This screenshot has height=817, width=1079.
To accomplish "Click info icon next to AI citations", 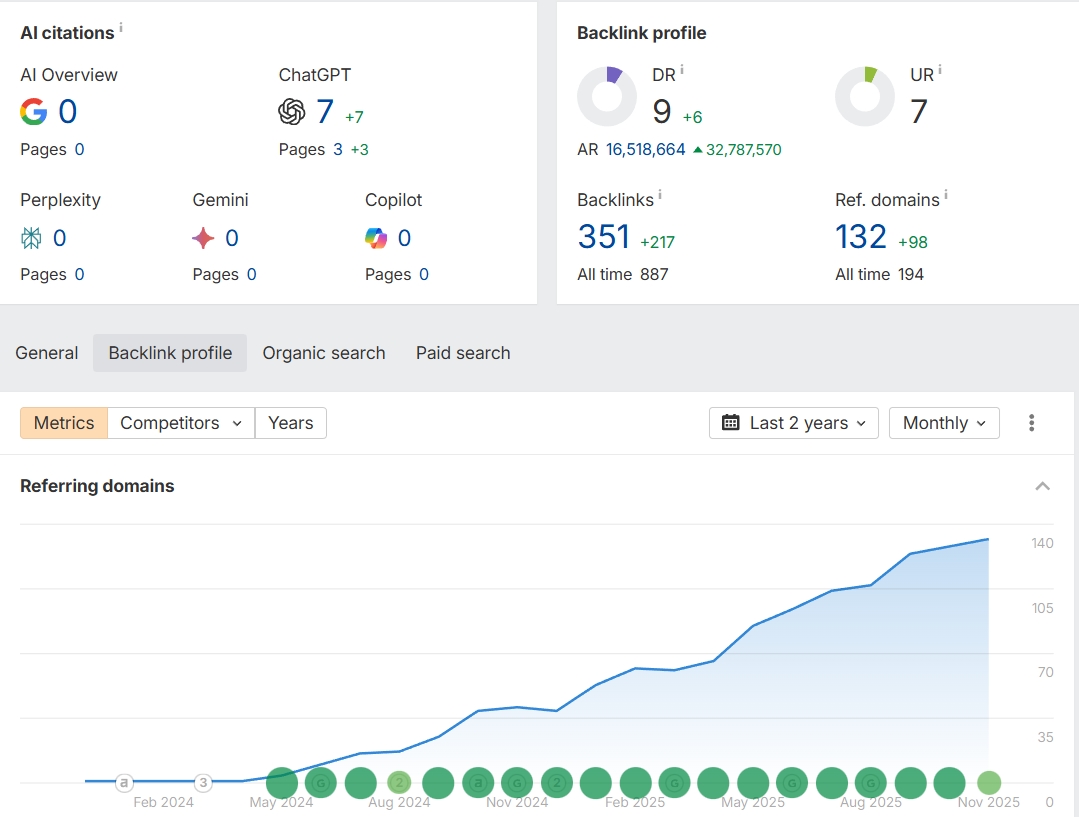I will (121, 28).
